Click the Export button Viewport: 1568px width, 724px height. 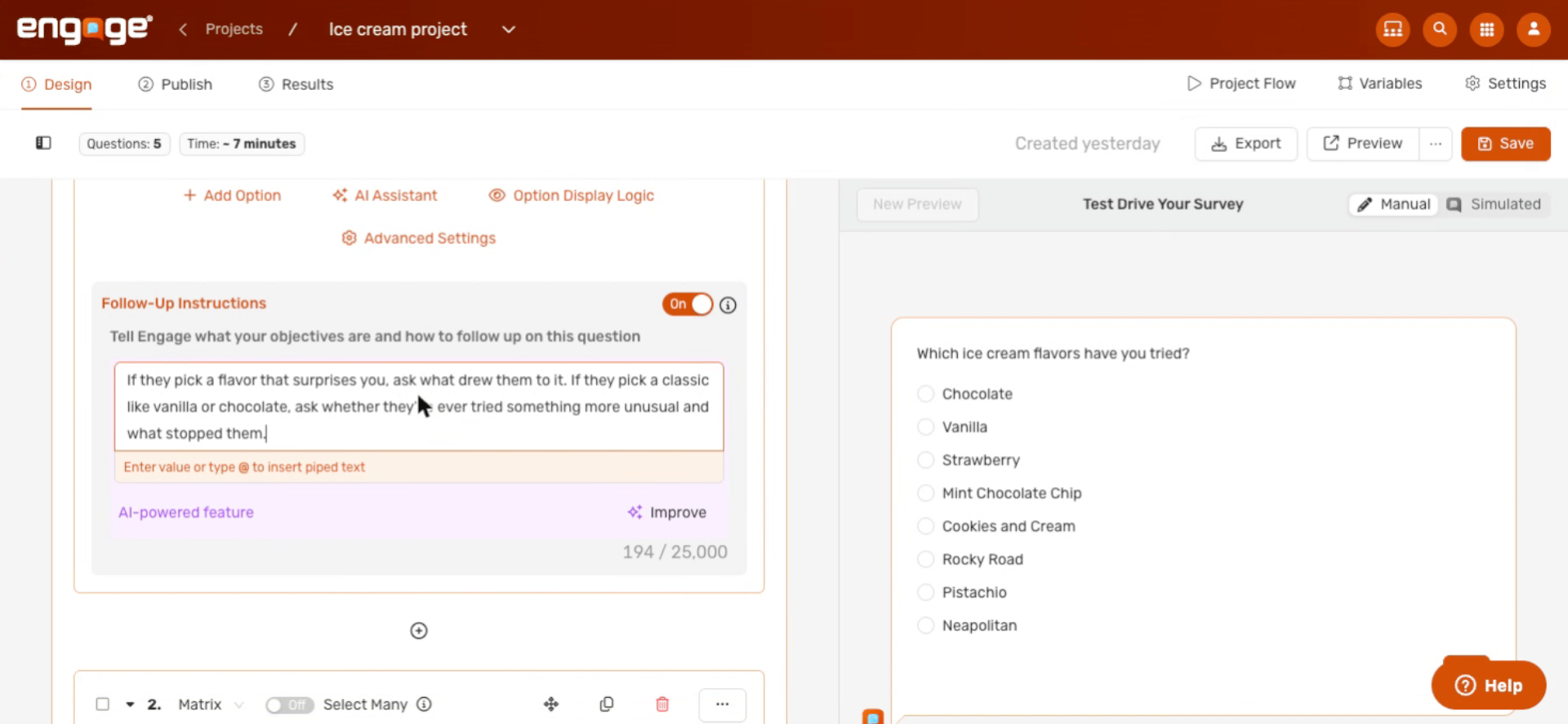click(1246, 144)
